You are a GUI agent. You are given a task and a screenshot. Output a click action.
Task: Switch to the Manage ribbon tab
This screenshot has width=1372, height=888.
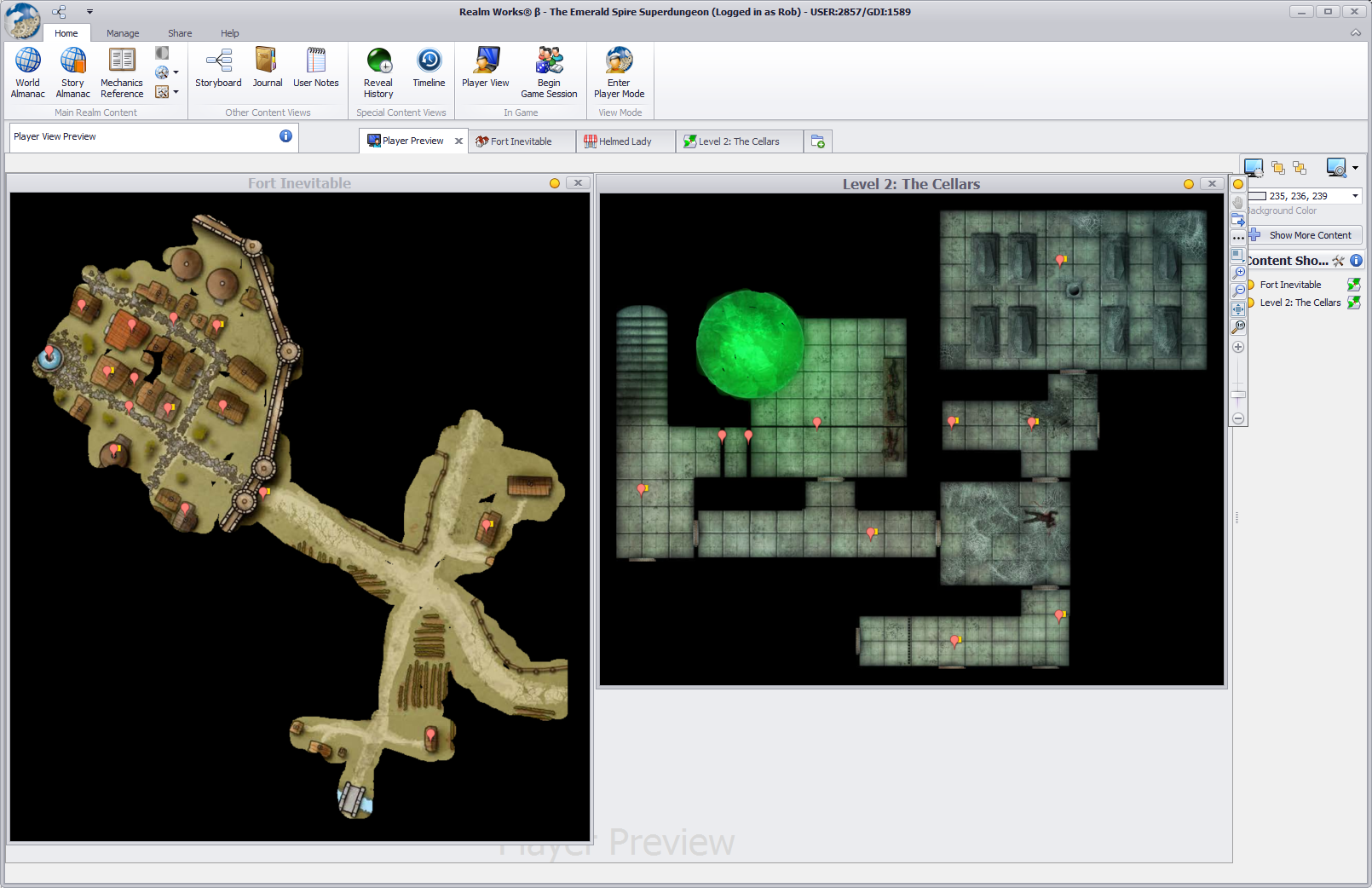tap(123, 33)
